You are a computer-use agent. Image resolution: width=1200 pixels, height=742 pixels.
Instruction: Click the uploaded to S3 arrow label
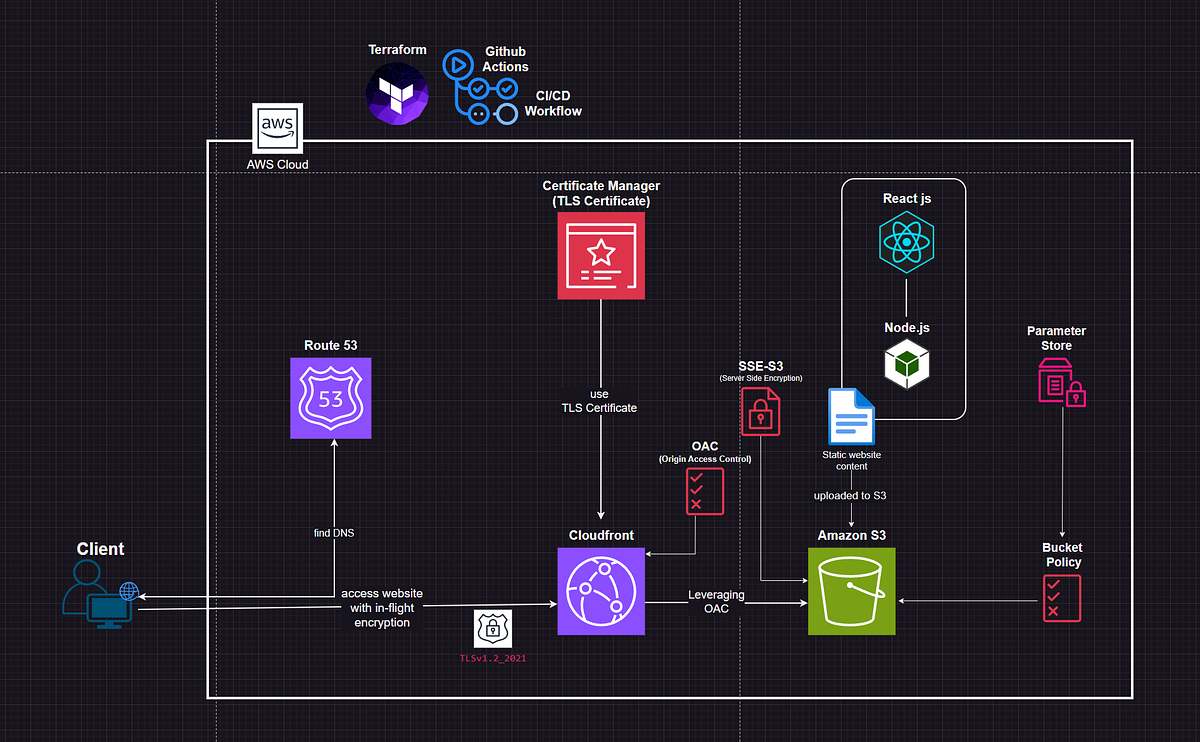(x=849, y=495)
